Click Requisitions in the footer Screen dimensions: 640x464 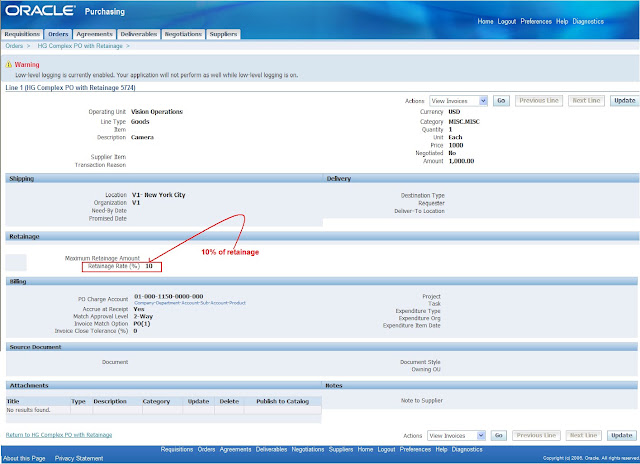coord(177,449)
